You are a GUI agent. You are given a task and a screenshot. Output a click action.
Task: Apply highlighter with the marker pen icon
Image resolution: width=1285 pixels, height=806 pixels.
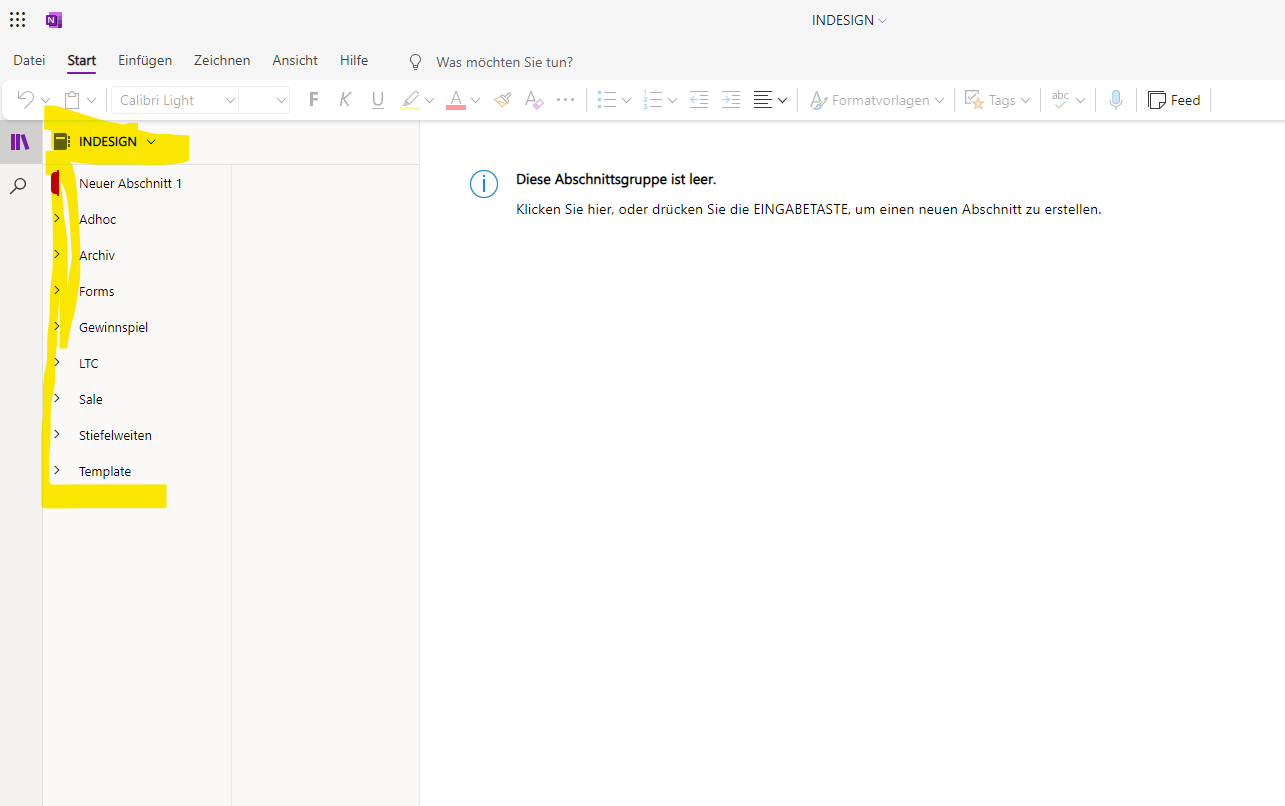[410, 100]
